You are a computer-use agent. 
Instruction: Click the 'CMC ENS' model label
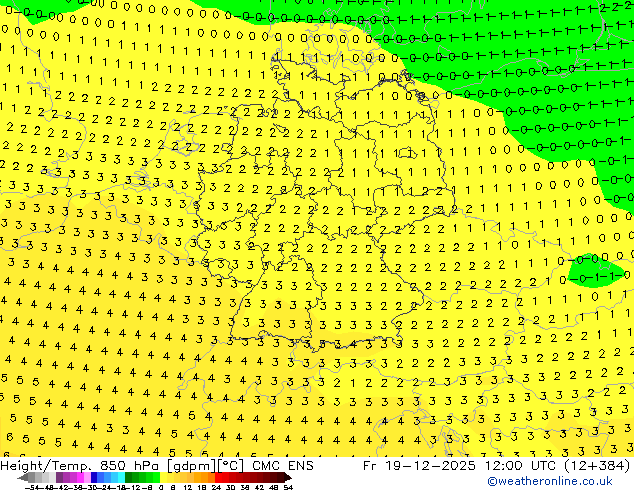click(283, 466)
